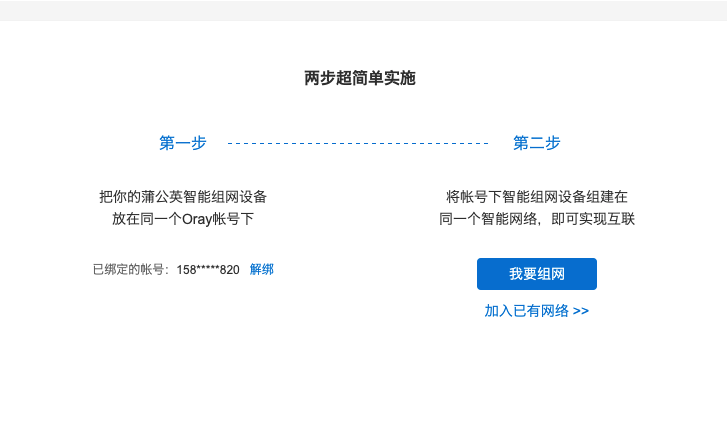The height and width of the screenshot is (446, 727).
Task: Click the bound account number 158*****820
Action: 208,270
